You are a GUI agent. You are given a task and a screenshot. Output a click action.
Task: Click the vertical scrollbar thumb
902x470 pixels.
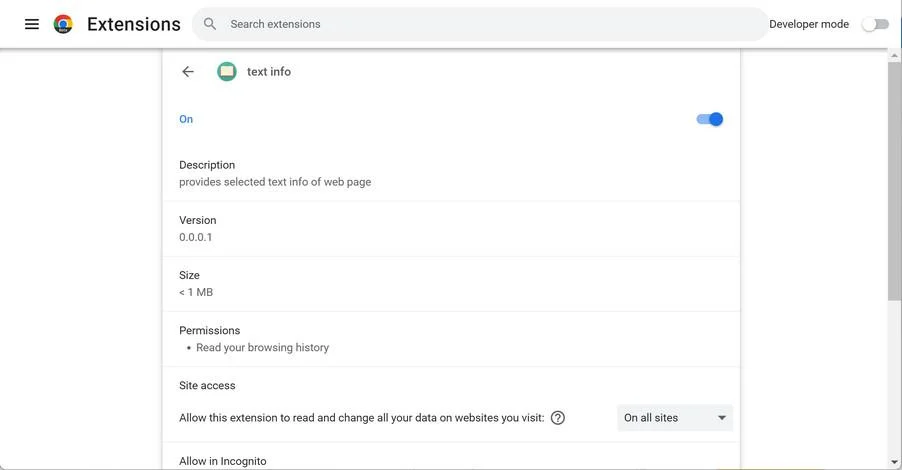pyautogui.click(x=895, y=181)
